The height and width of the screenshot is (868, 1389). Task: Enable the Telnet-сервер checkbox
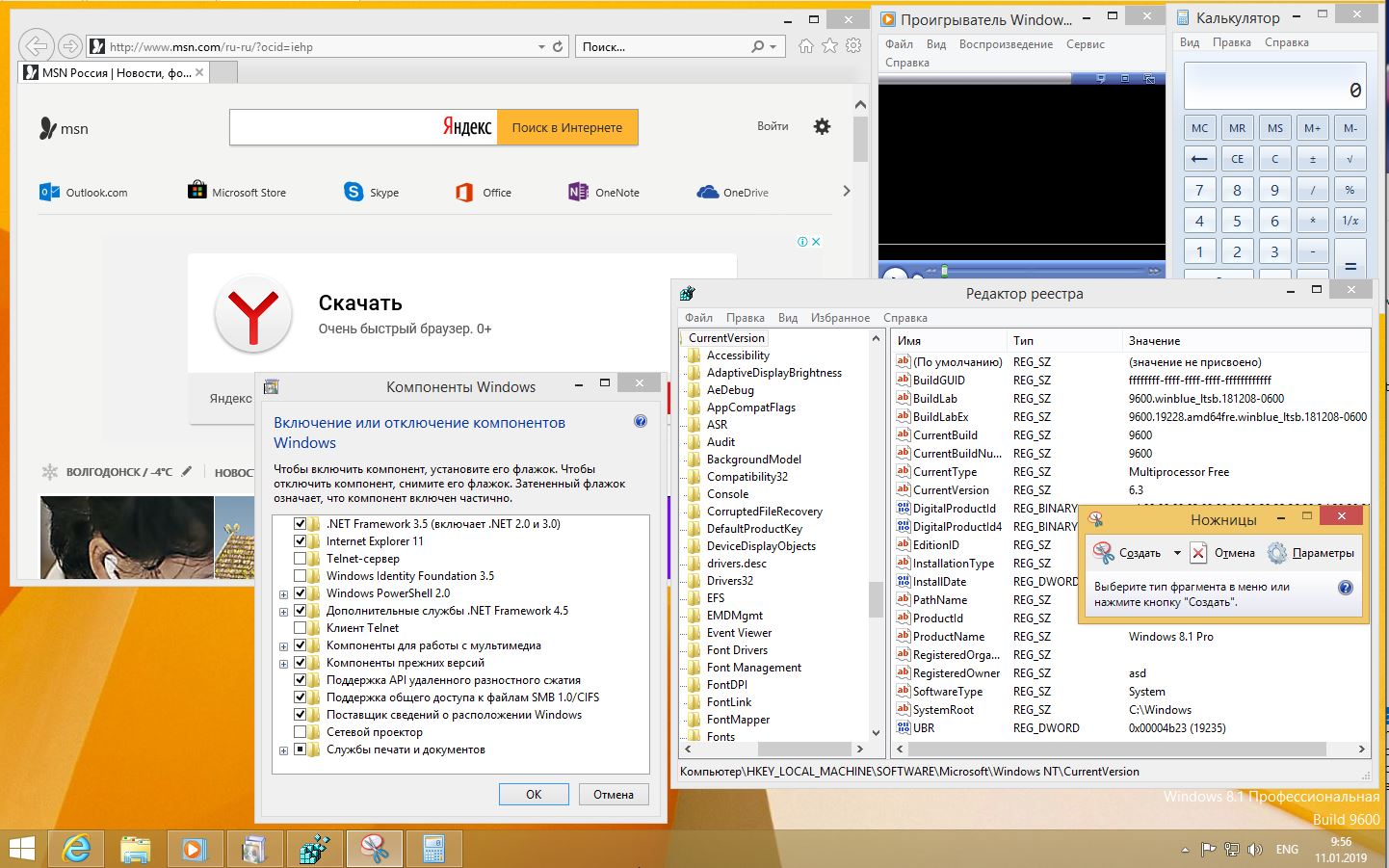(x=300, y=559)
